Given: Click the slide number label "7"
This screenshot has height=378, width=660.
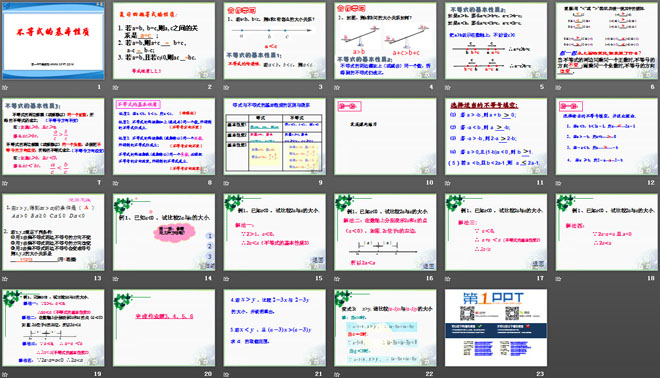Looking at the screenshot, I should tap(99, 182).
